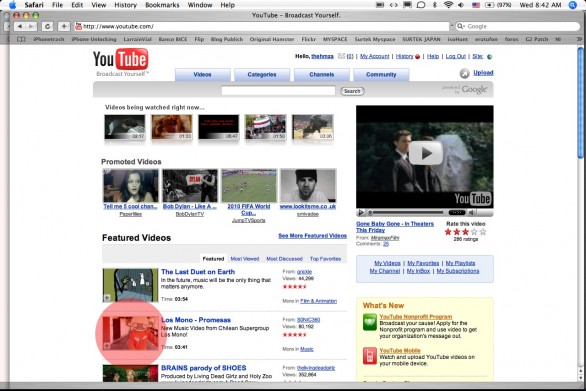Open the 02:17 video being watched thumbnail
This screenshot has height=391, width=586.
point(125,127)
